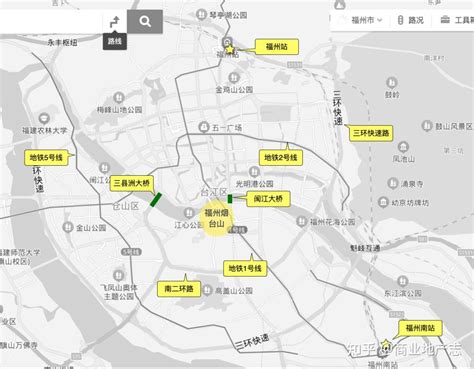
Task: Click the 永丰枢纽 interchange label
Action: tap(62, 42)
